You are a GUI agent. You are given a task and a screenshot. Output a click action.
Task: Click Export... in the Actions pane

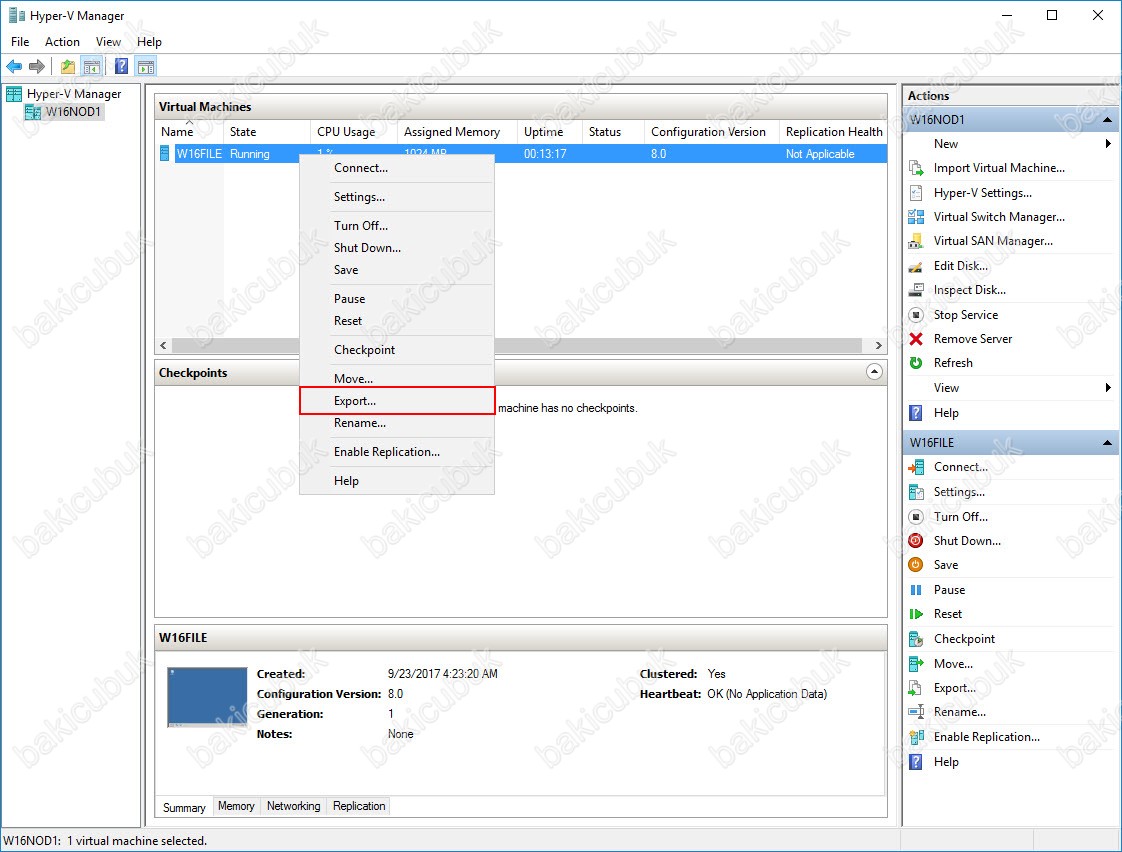pyautogui.click(x=955, y=688)
